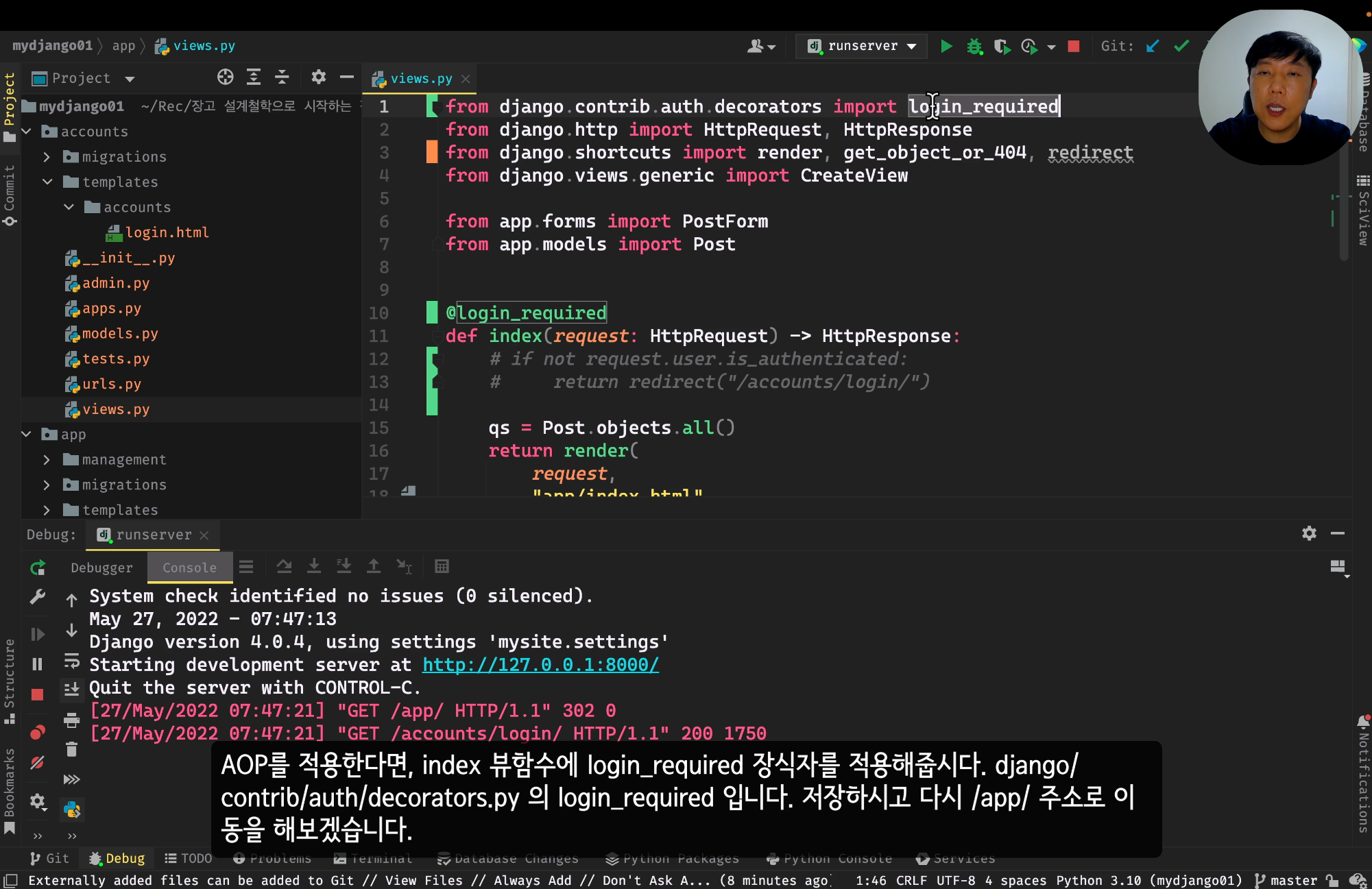Open login.html in the Project tree
This screenshot has height=889, width=1372.
pyautogui.click(x=167, y=232)
